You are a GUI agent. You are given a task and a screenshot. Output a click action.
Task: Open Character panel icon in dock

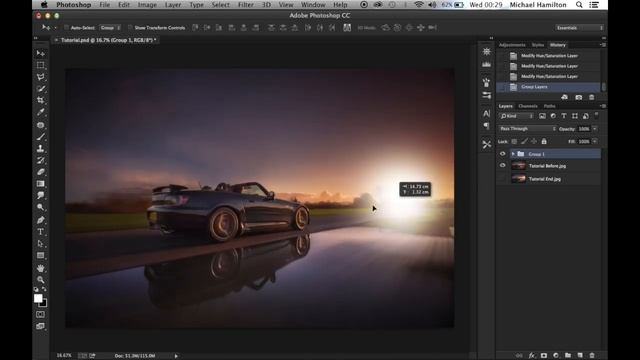pyautogui.click(x=487, y=113)
